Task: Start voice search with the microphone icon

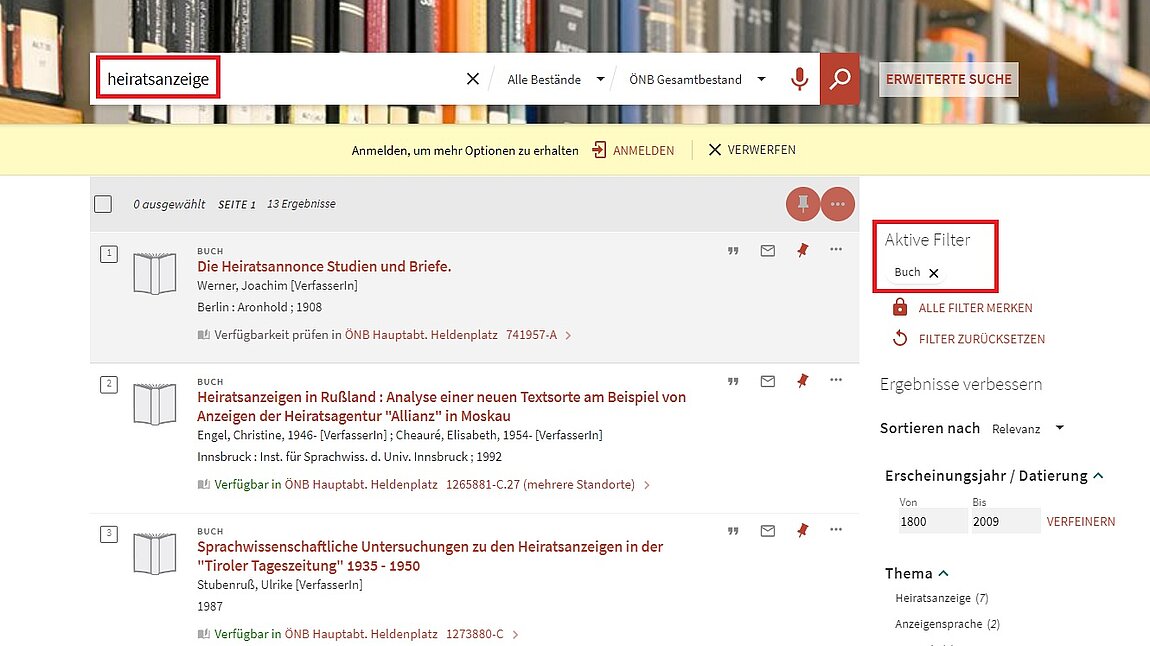Action: (x=799, y=78)
